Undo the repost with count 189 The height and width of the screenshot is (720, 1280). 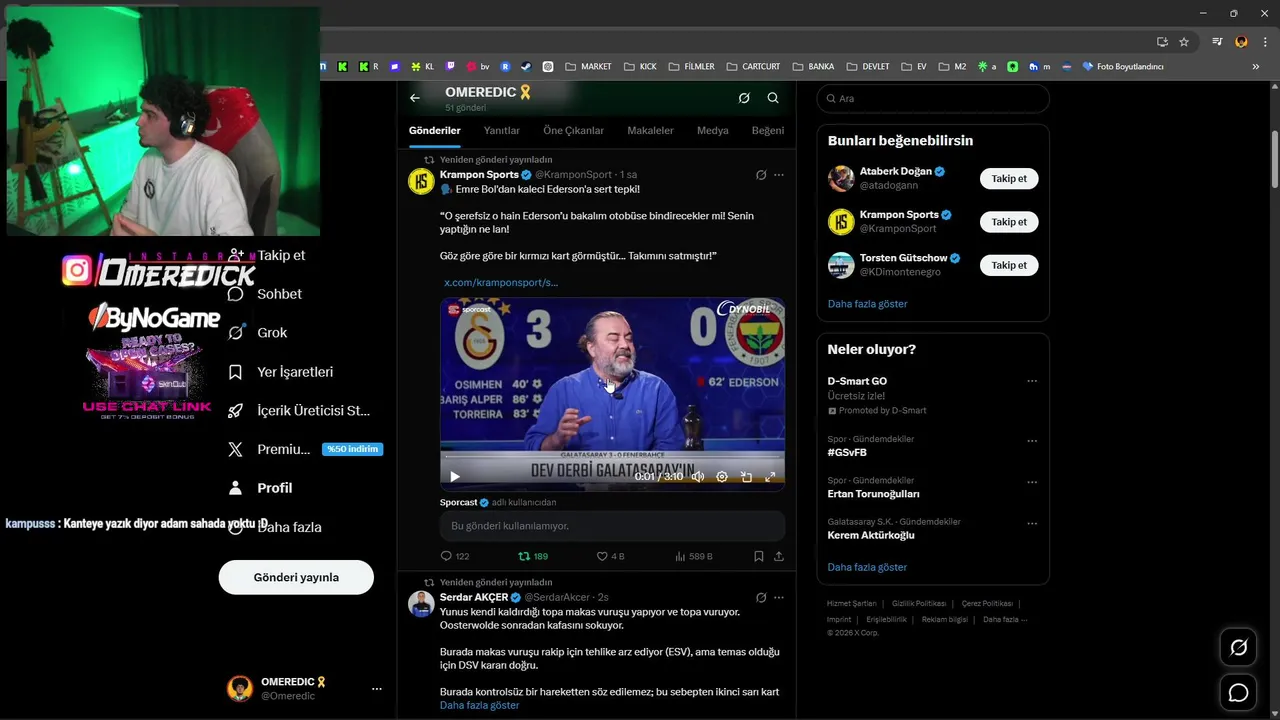532,556
